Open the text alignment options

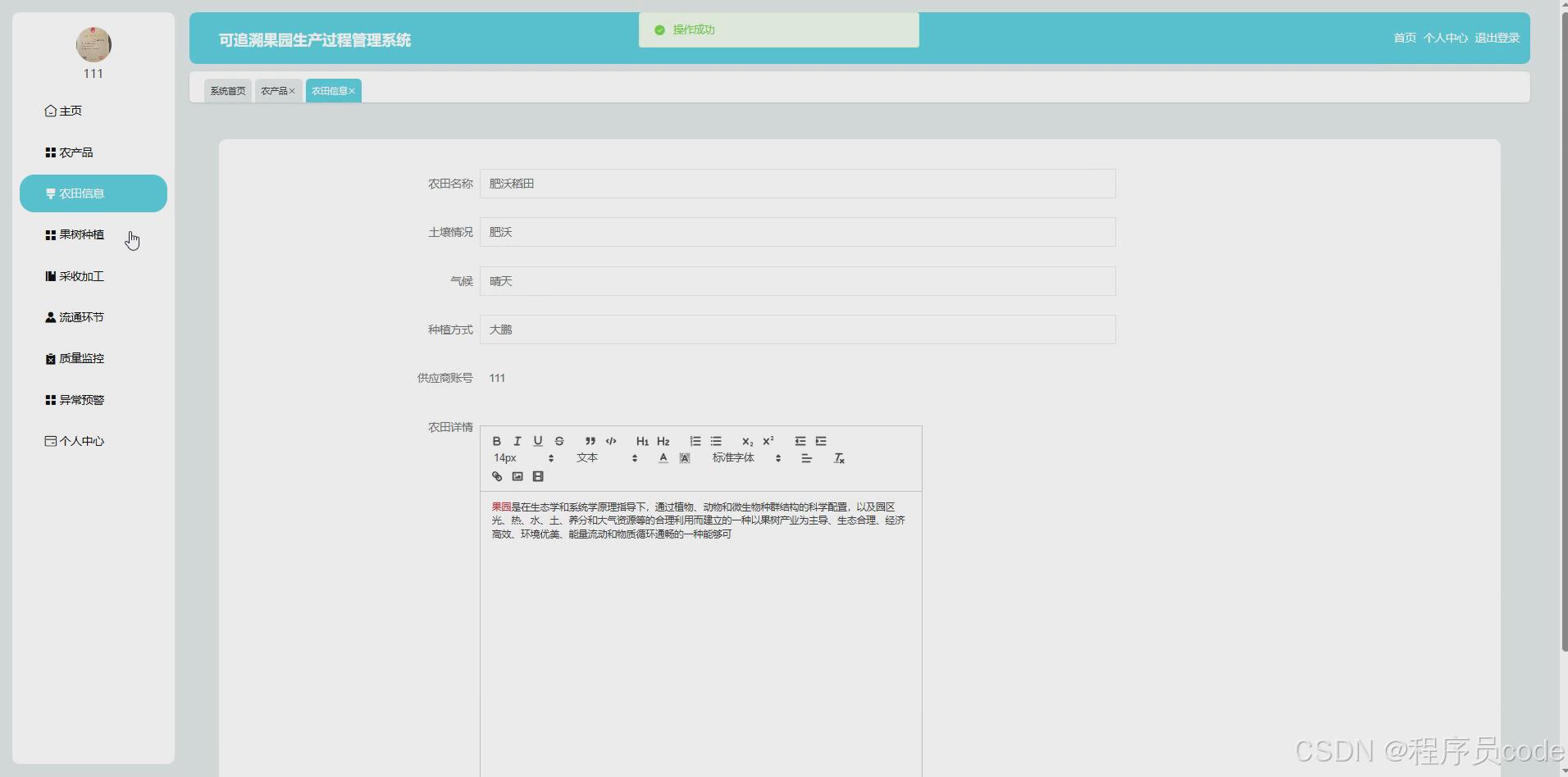(806, 458)
